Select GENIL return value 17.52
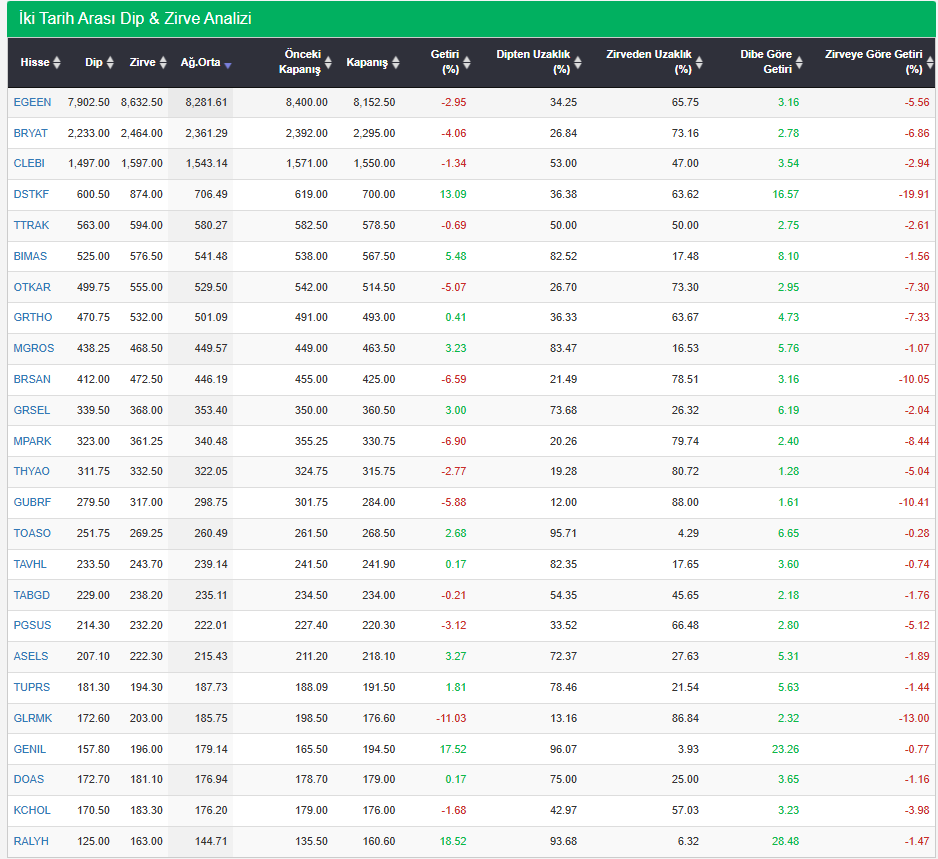Screen dimensions: 938x859 point(453,749)
